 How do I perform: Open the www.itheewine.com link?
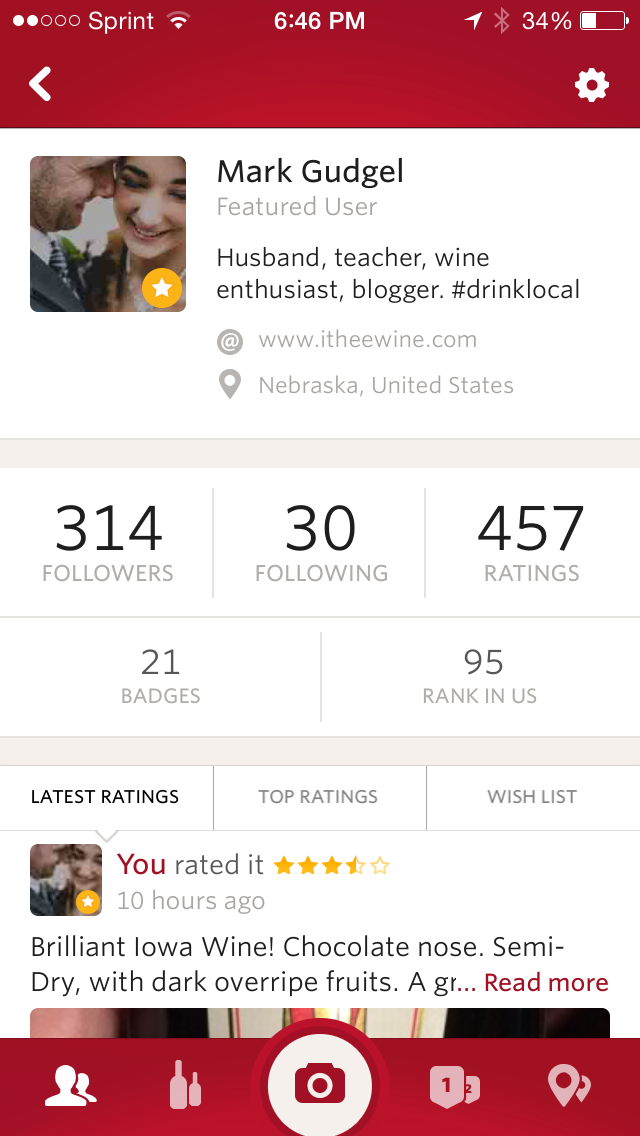click(x=367, y=340)
